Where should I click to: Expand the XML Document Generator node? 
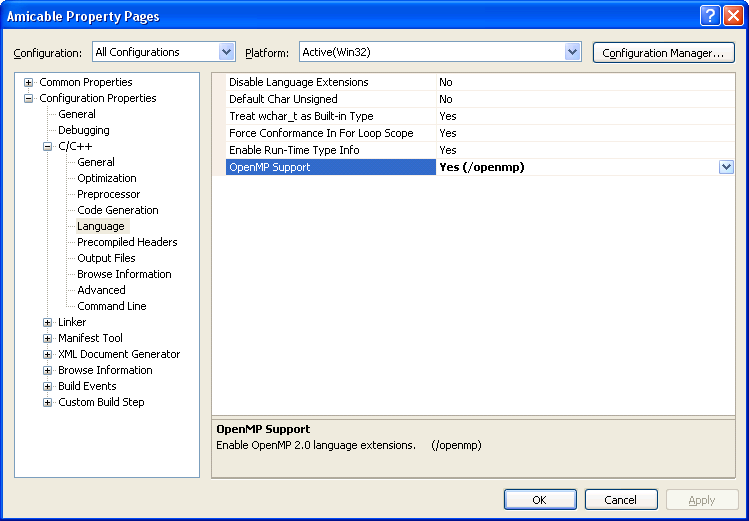[x=48, y=354]
